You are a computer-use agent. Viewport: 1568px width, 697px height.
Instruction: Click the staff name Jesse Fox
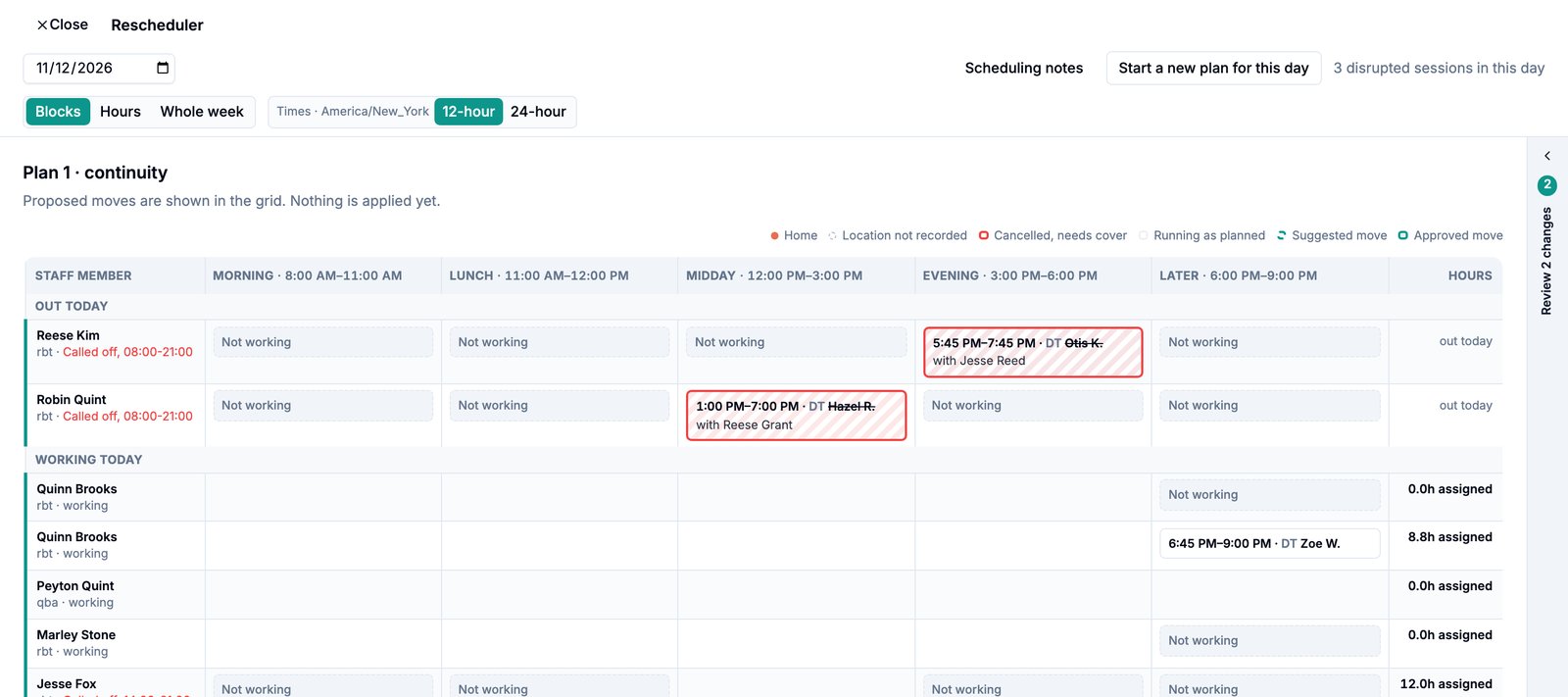pyautogui.click(x=67, y=684)
